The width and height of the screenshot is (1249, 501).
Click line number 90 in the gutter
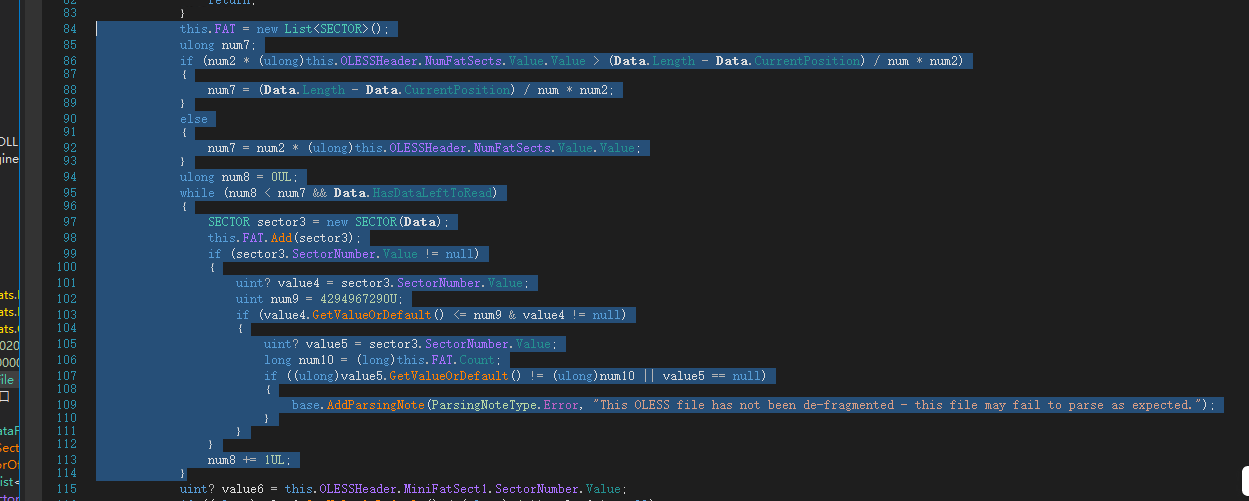(x=69, y=119)
